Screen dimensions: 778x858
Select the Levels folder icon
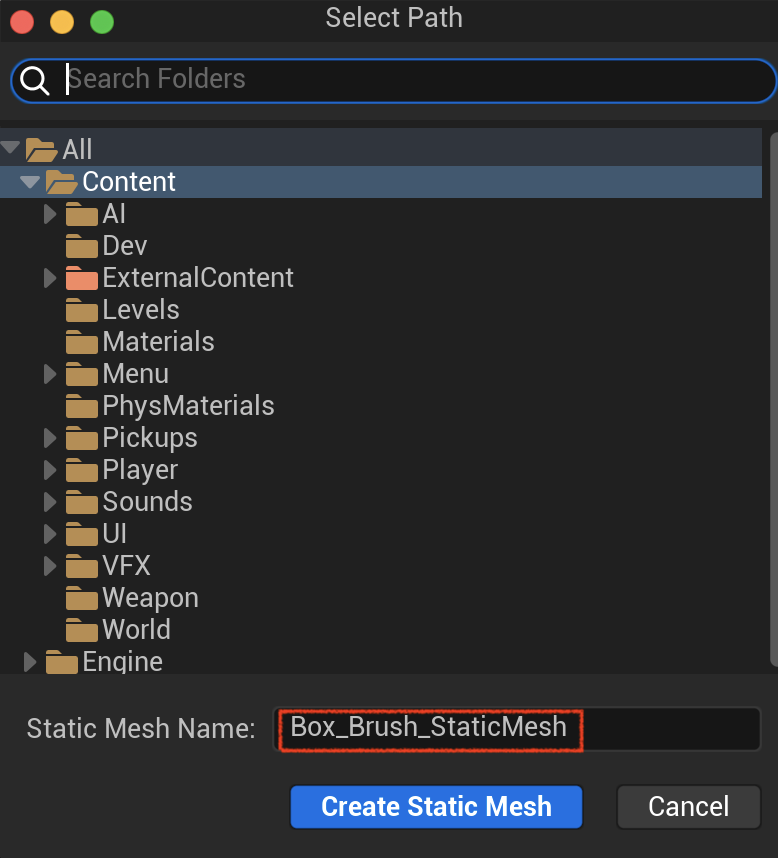[x=82, y=310]
